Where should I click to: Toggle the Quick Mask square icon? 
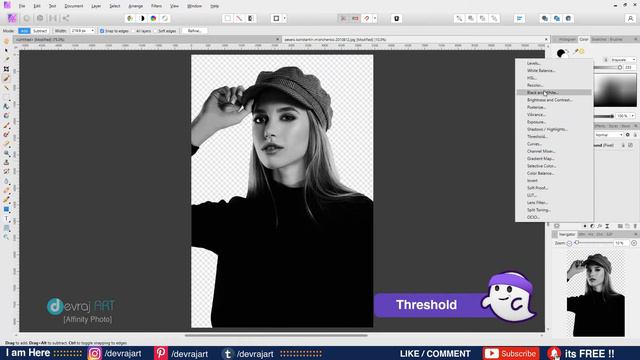pyautogui.click(x=276, y=18)
